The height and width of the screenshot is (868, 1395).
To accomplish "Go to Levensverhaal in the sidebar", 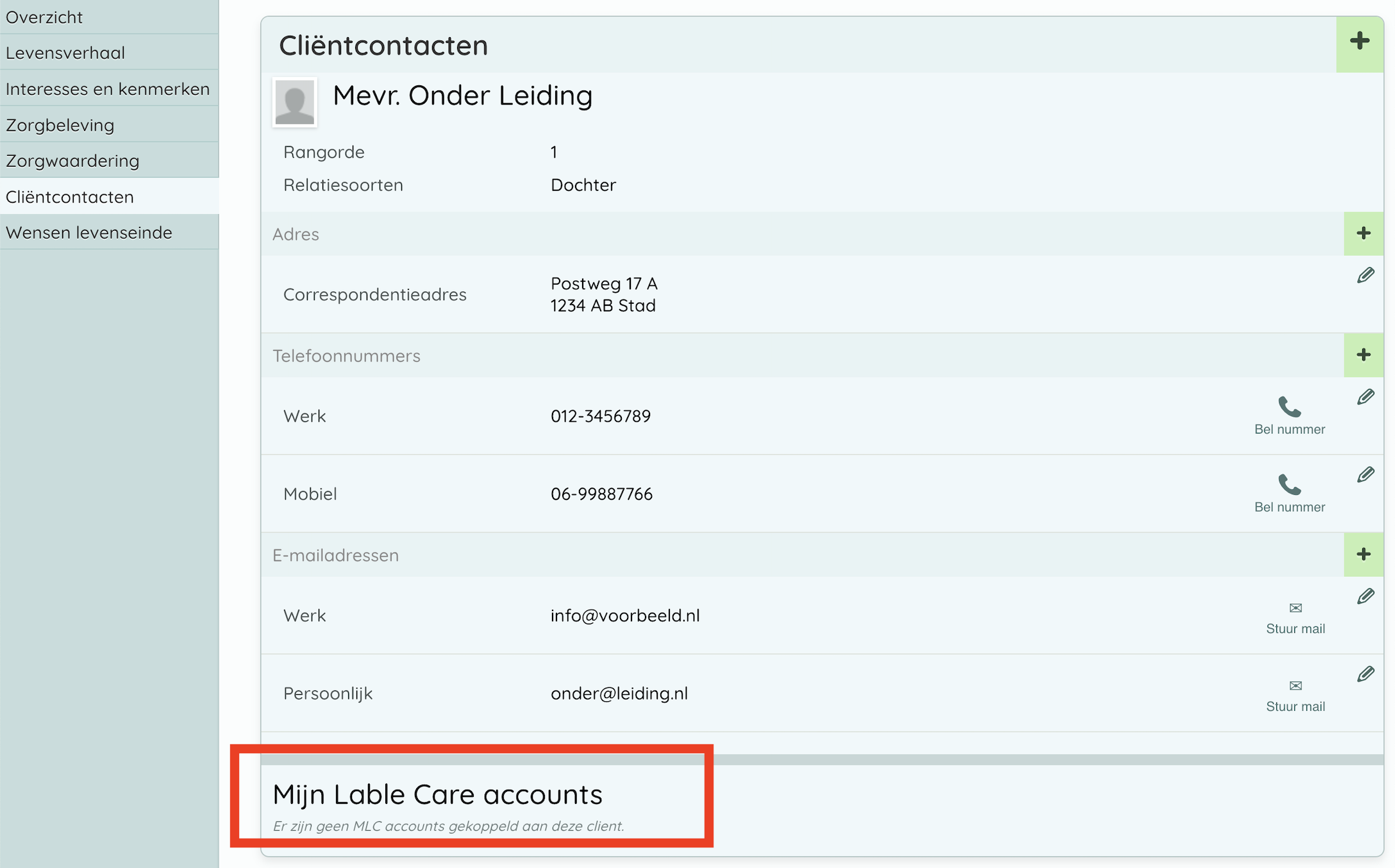I will [65, 53].
